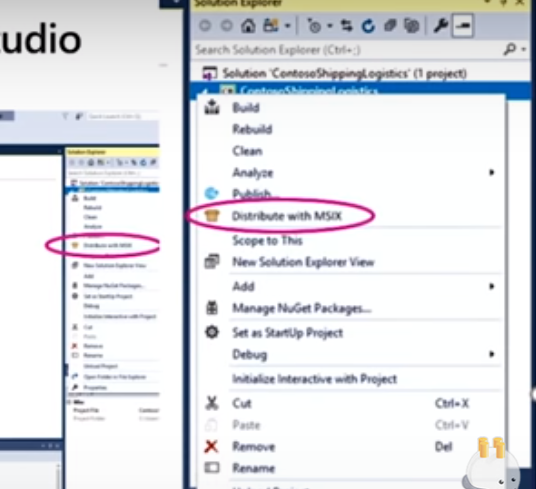
Task: Select the Solution 'ContosoShippingLogistics' node
Action: click(345, 73)
